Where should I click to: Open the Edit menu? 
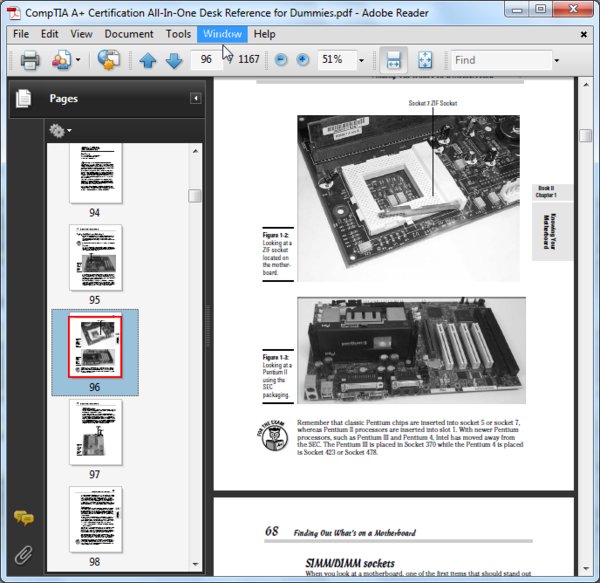50,34
